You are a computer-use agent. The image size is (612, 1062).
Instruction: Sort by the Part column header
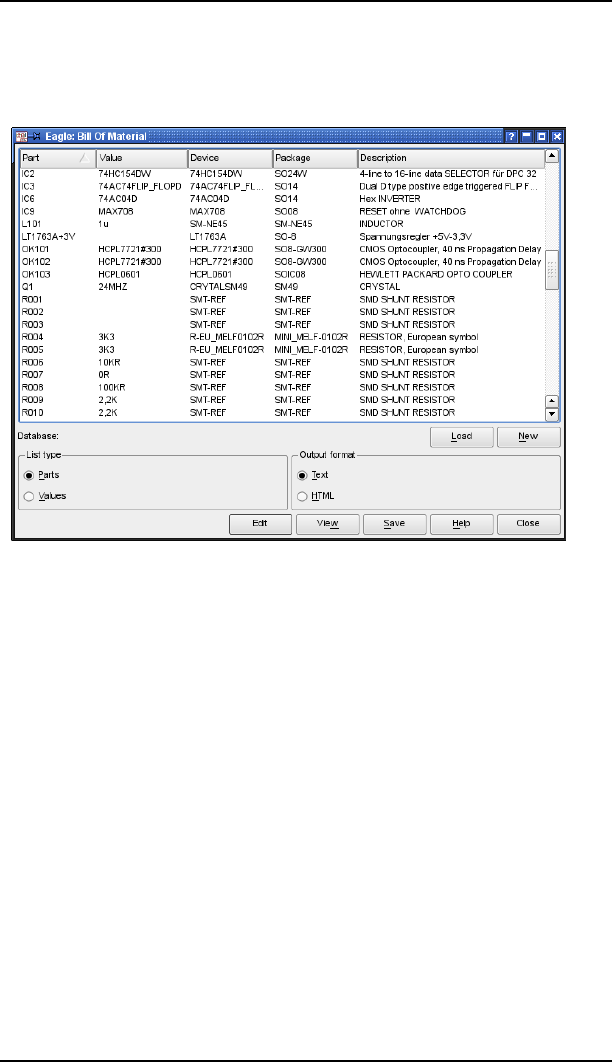point(58,158)
